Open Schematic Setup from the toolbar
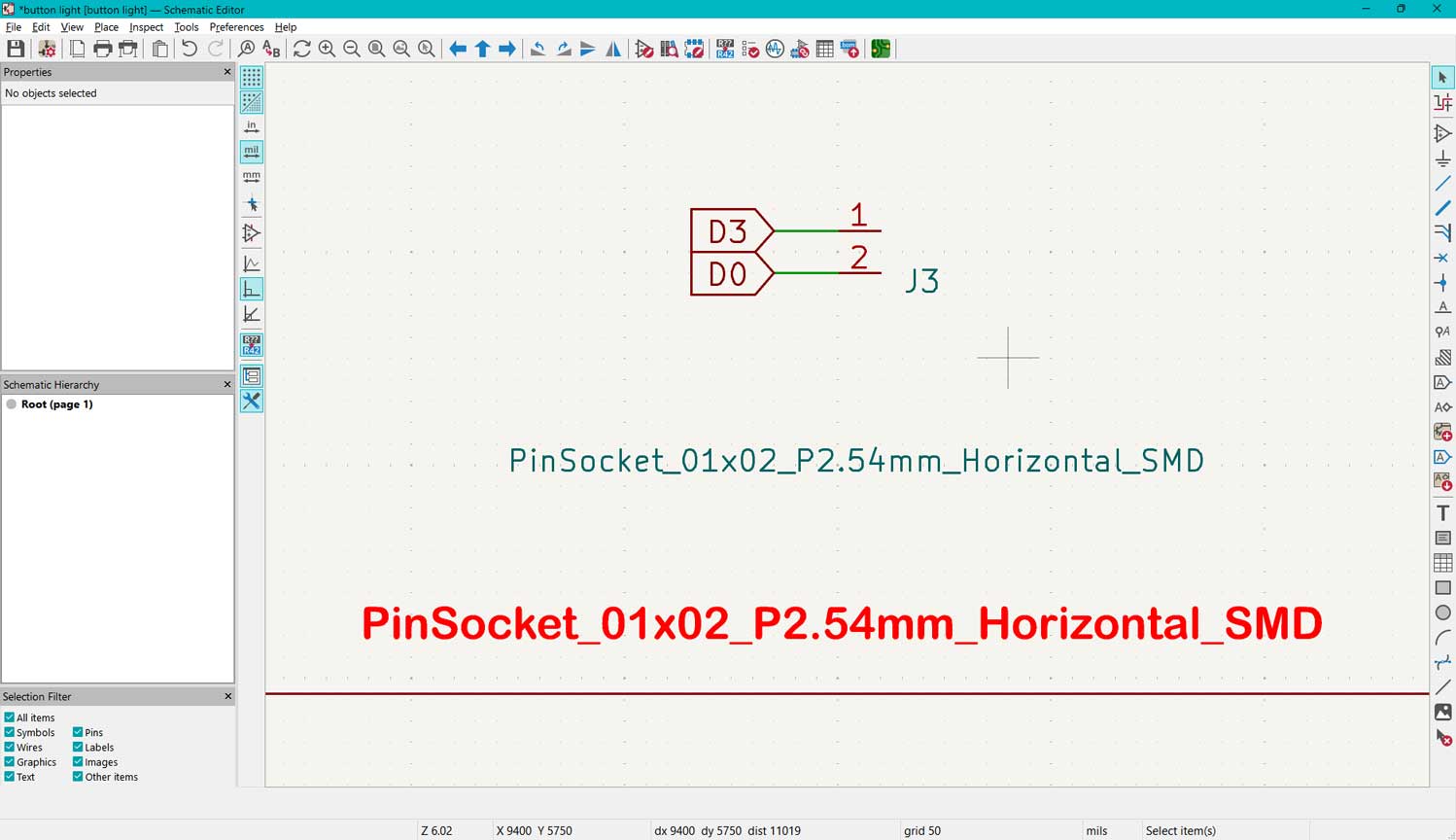This screenshot has width=1456, height=840. (x=46, y=49)
